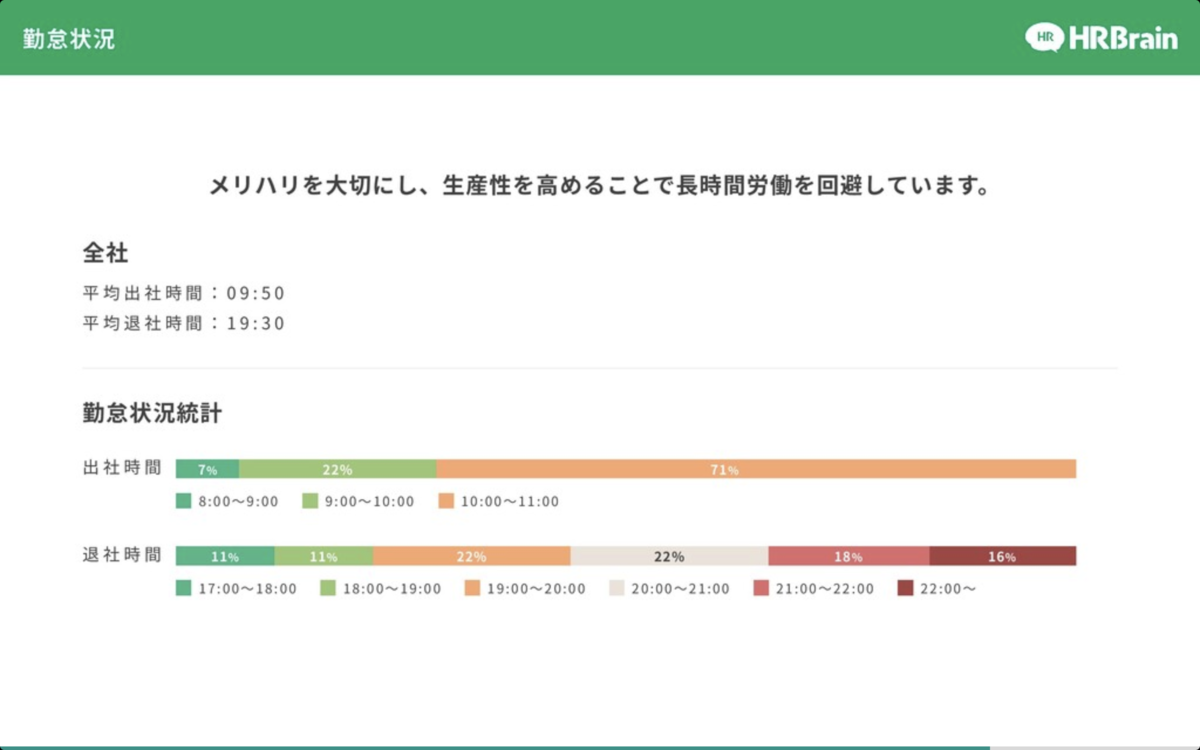Click the beige 22% segment of the 退社時間 bar
The height and width of the screenshot is (750, 1200).
(x=669, y=556)
